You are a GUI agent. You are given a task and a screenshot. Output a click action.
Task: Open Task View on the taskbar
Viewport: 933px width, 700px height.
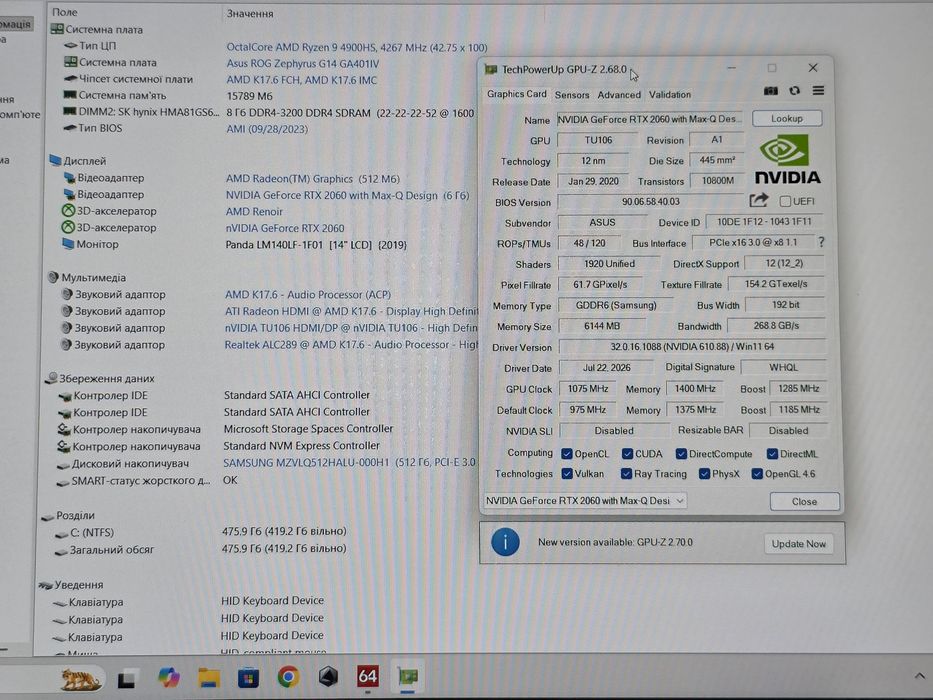click(127, 678)
